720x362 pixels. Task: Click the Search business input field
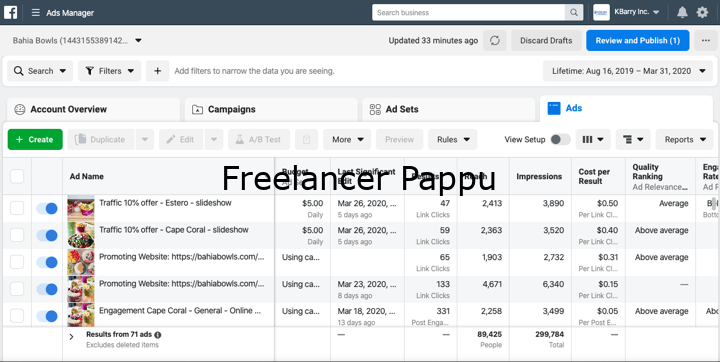[x=468, y=12]
